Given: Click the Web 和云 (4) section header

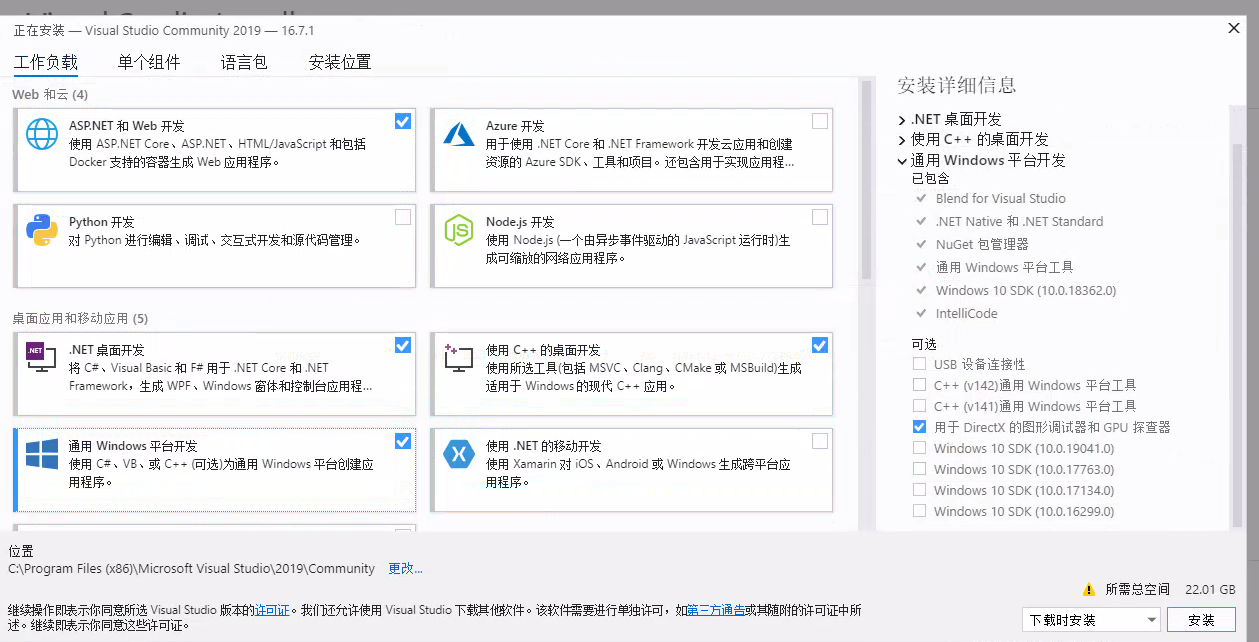Looking at the screenshot, I should pos(50,94).
